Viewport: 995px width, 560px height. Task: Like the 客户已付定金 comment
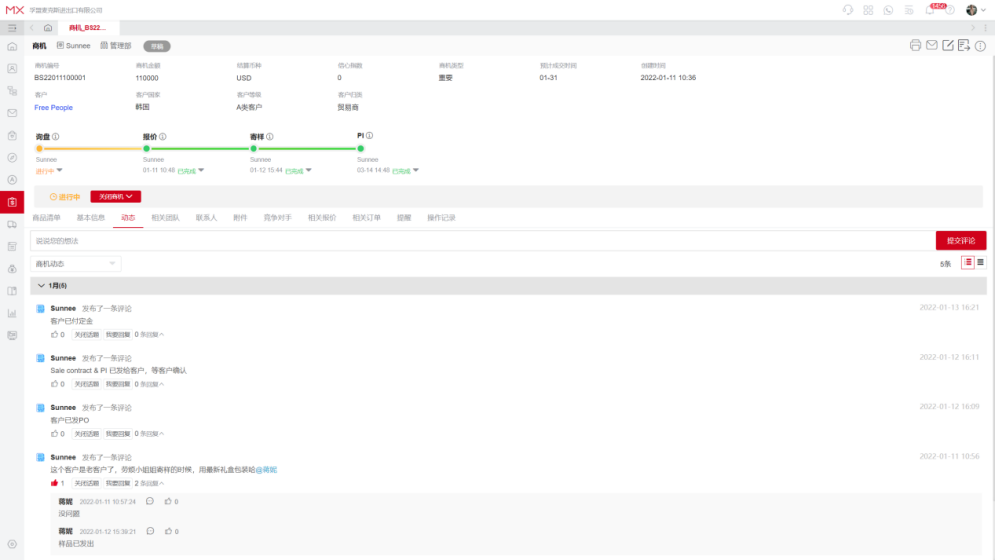pyautogui.click(x=55, y=334)
